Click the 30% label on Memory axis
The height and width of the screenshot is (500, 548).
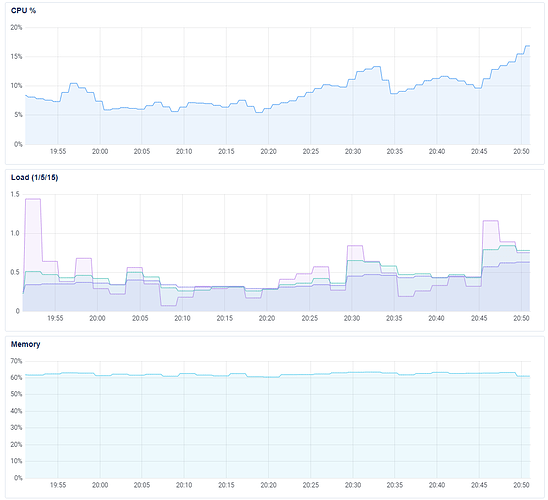[x=16, y=428]
